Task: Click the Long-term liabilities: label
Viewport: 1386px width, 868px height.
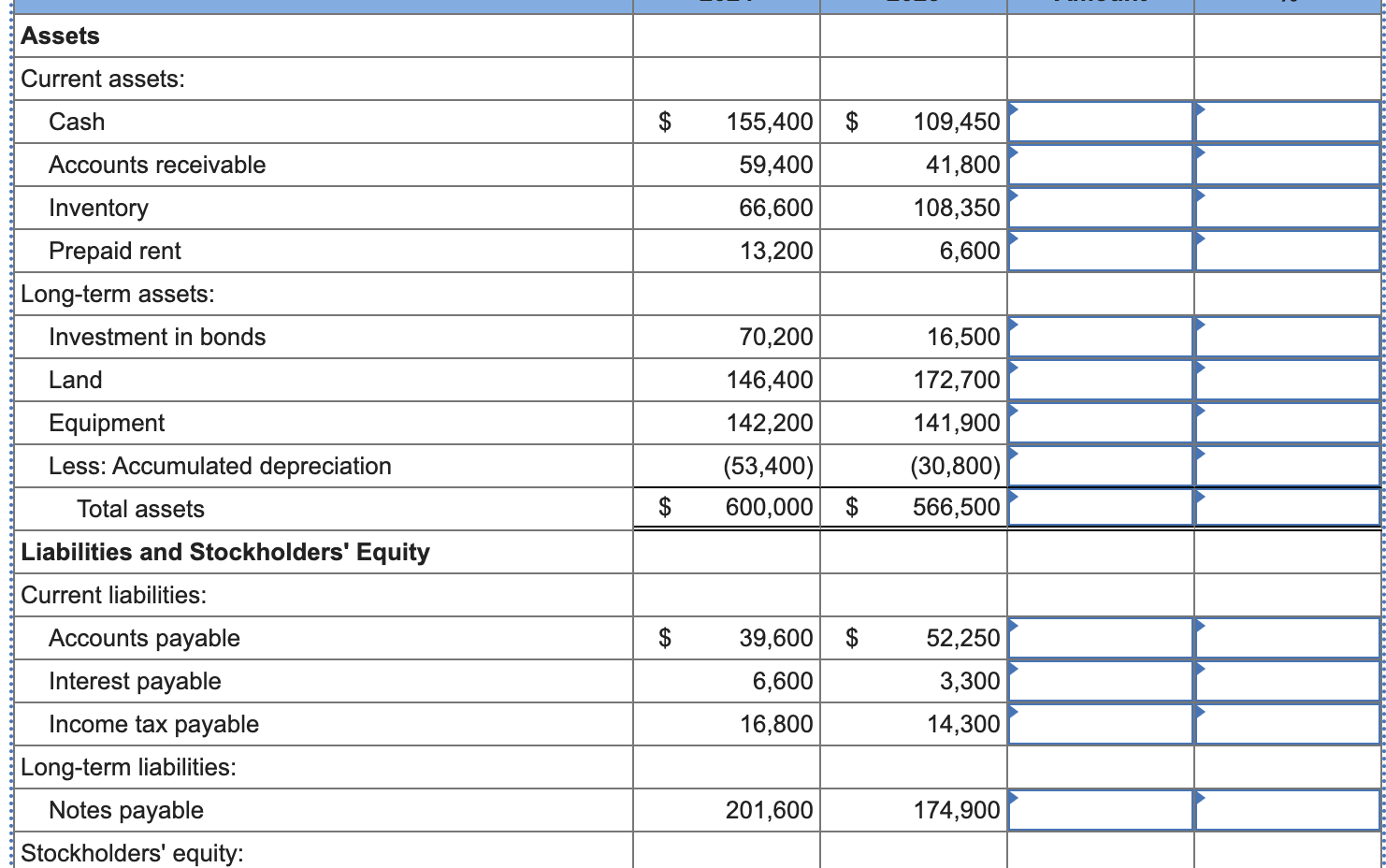Action: click(128, 767)
